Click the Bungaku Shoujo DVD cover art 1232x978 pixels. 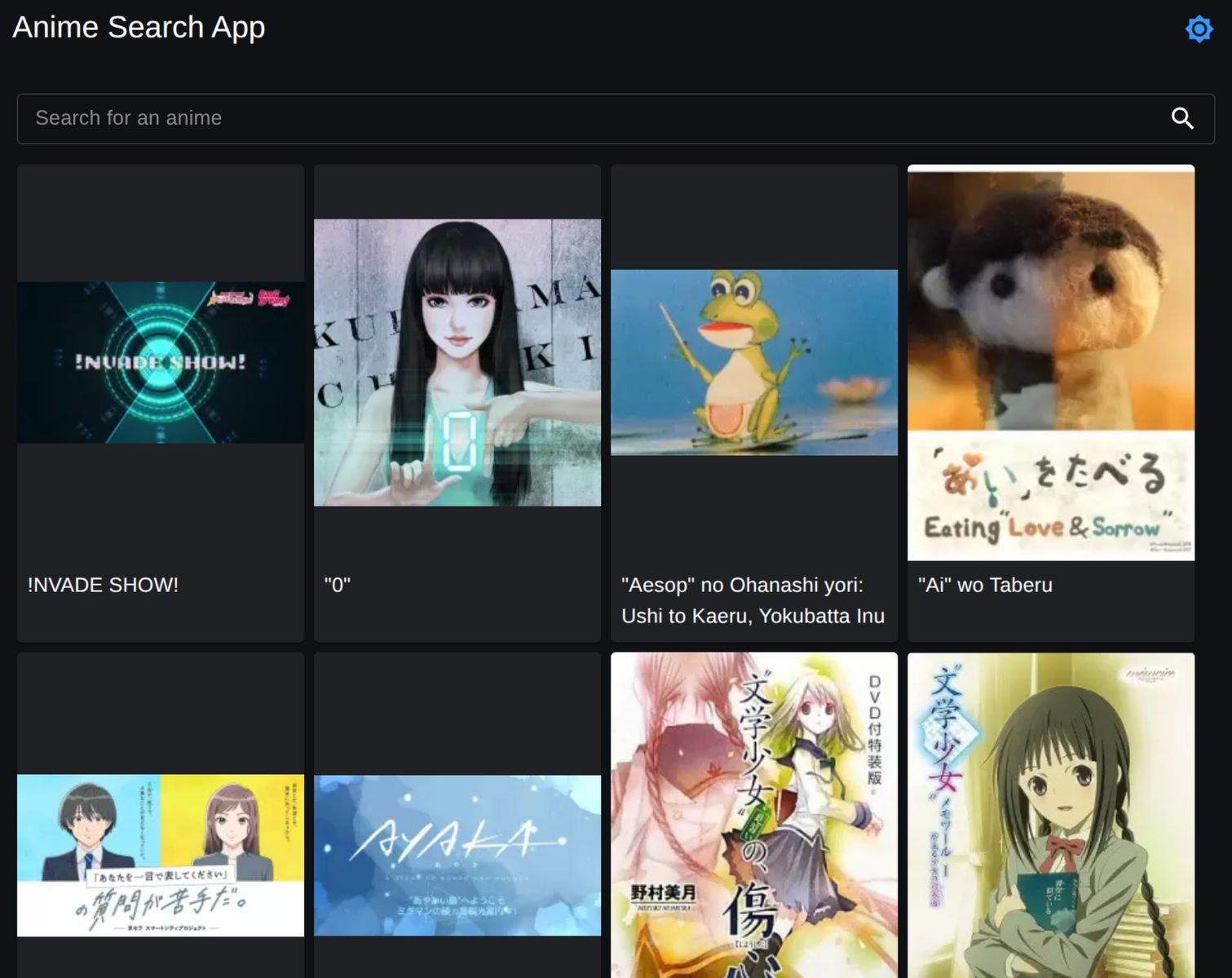coord(753,816)
